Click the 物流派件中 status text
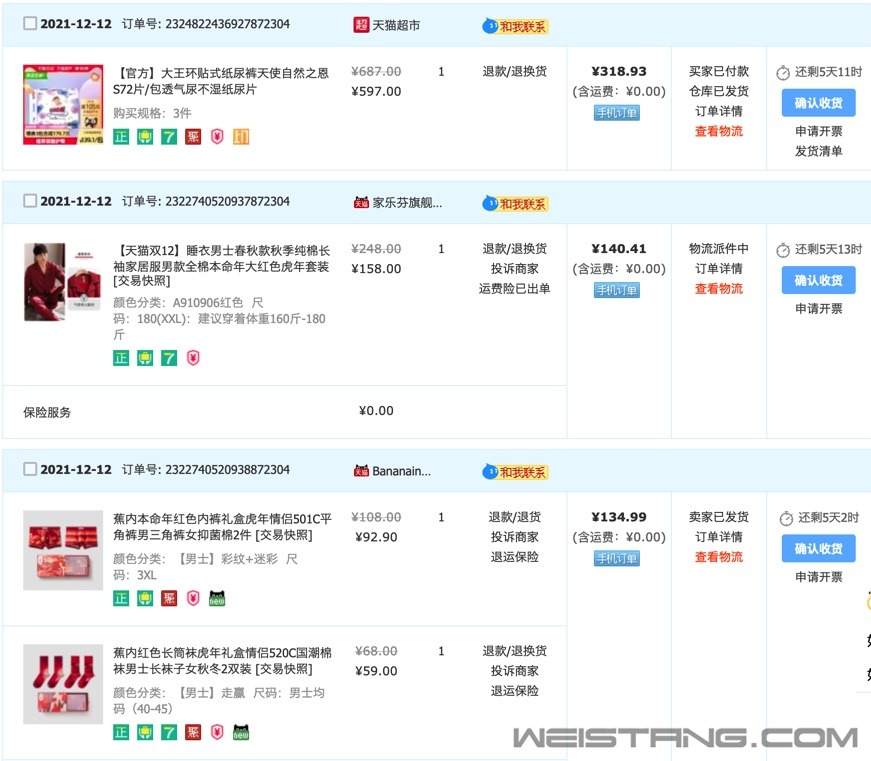The width and height of the screenshot is (871, 761). 719,248
